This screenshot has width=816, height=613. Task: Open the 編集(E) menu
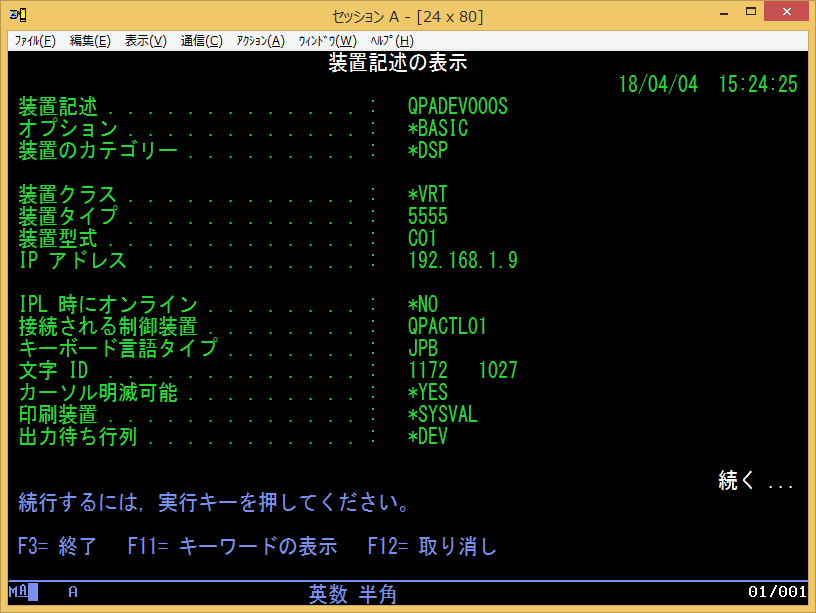90,41
